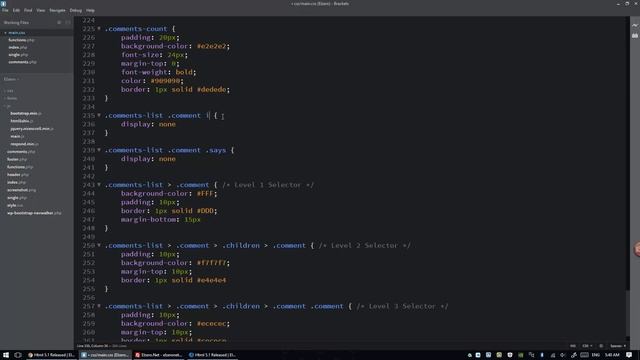
Task: Click the Cortana search circle on taskbar
Action: click(18, 355)
